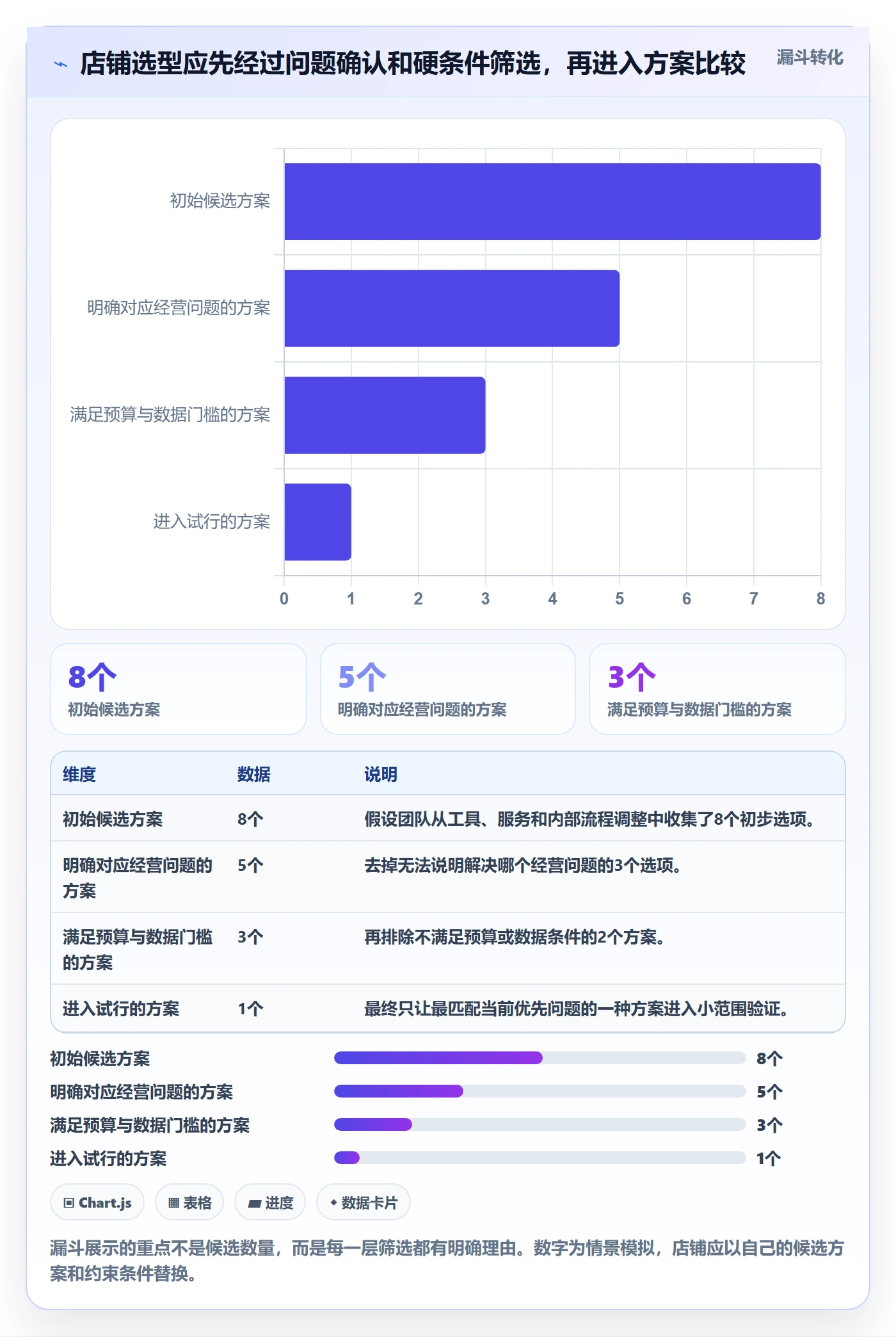Viewport: 896px width, 1337px height.
Task: Click the 3个 progress bar
Action: [x=540, y=1124]
